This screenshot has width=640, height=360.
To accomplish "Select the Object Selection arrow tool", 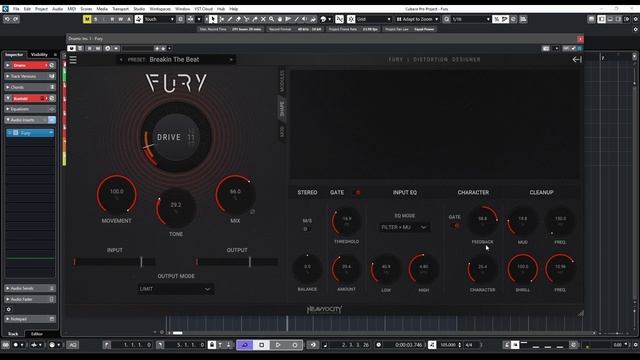I will [x=213, y=19].
